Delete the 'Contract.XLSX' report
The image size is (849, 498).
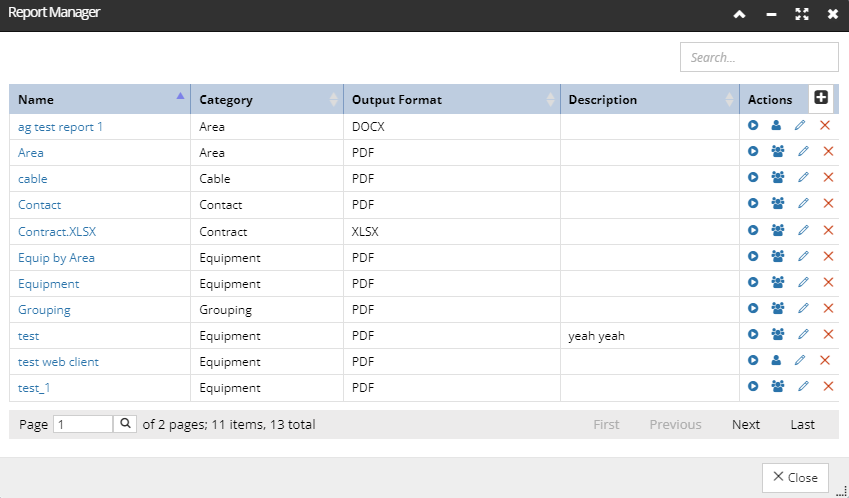(x=828, y=230)
